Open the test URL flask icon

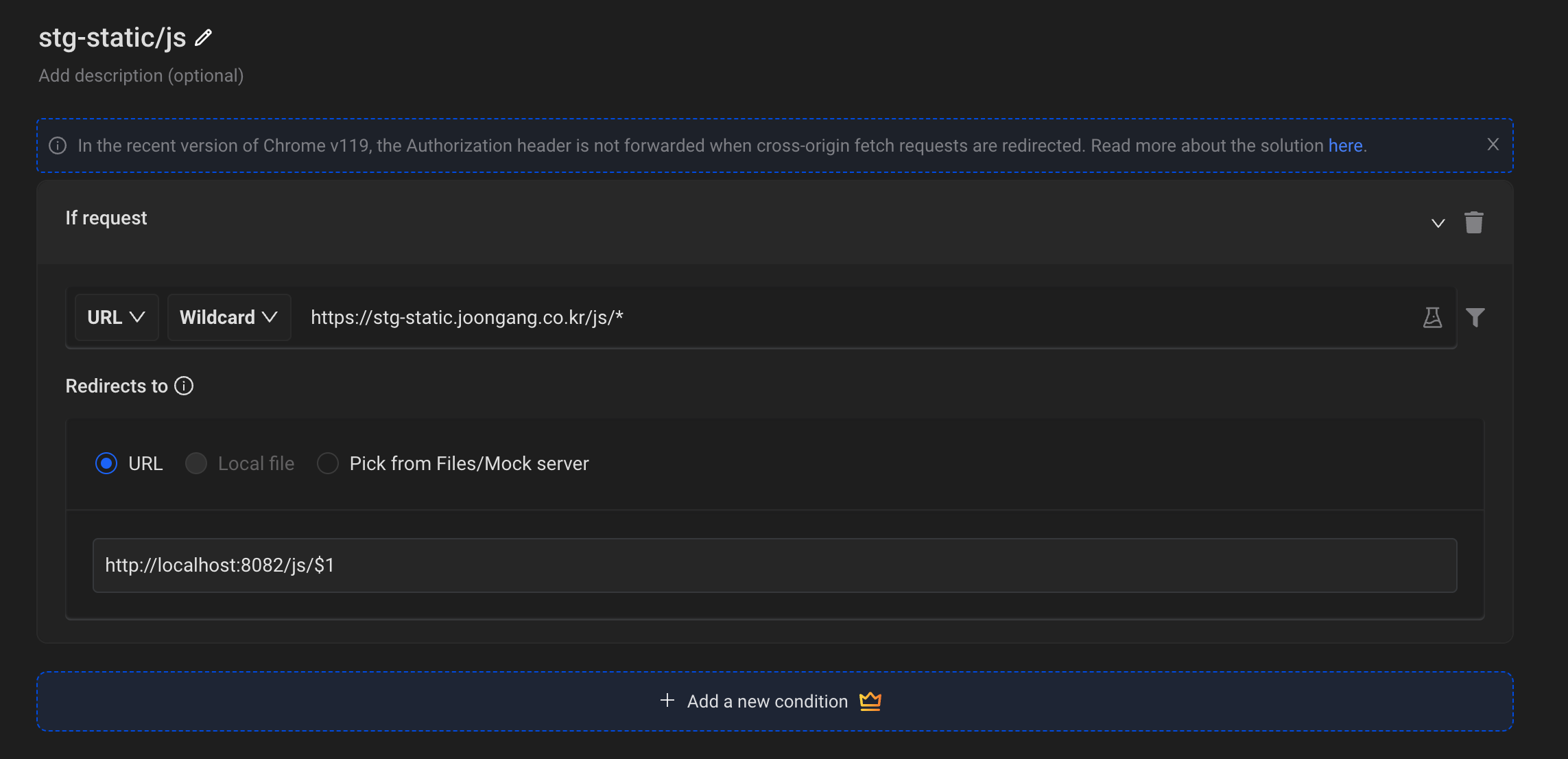1432,317
